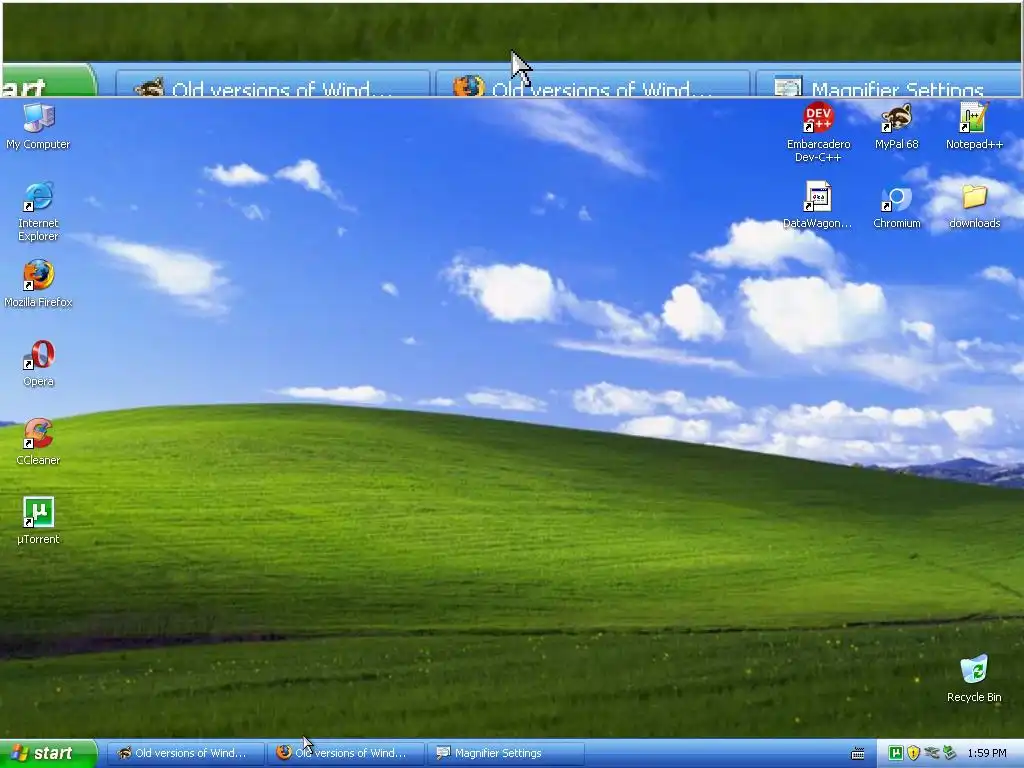The image size is (1024, 768).
Task: Click the µTorrent tray icon
Action: coord(896,753)
